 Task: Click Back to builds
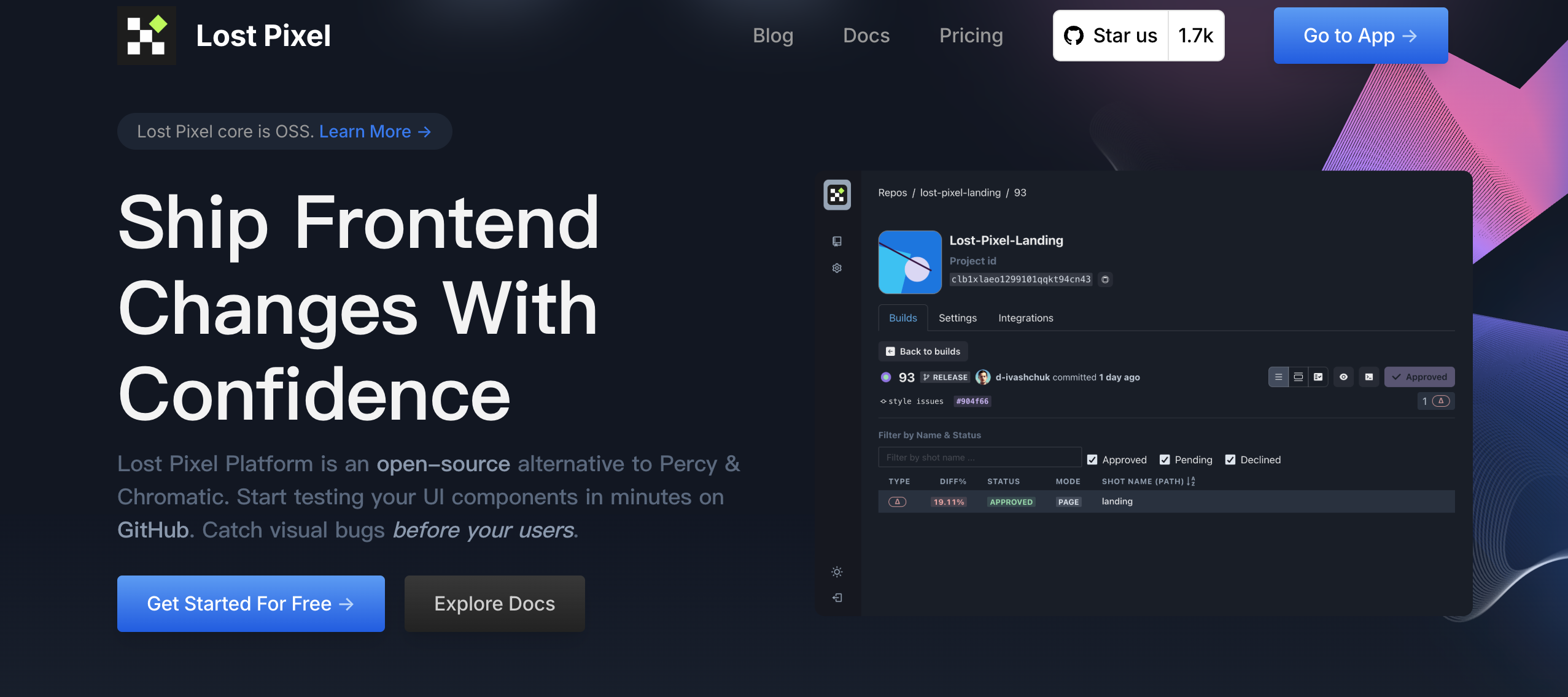[923, 352]
